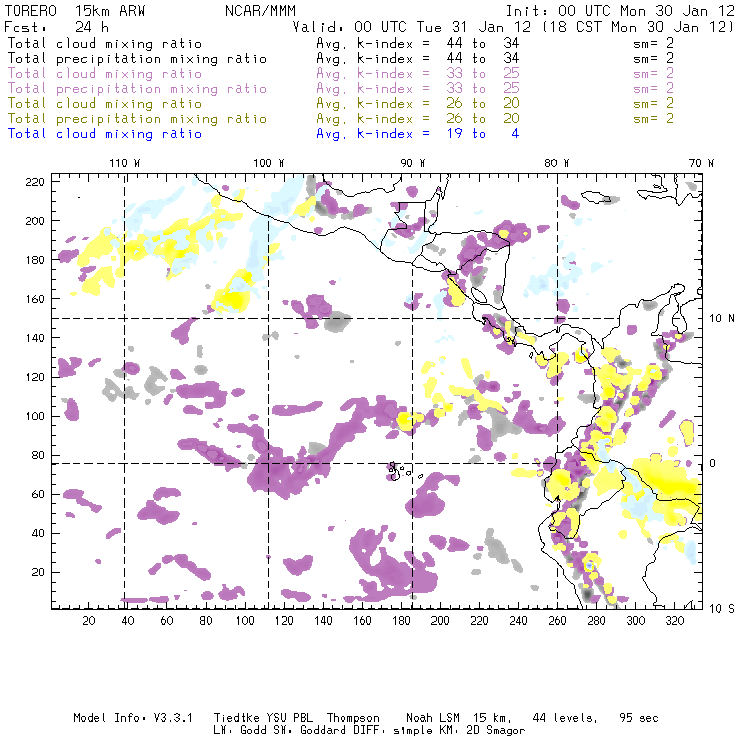
Task: Click the "NCAR/MMM" header text
Action: (x=260, y=11)
